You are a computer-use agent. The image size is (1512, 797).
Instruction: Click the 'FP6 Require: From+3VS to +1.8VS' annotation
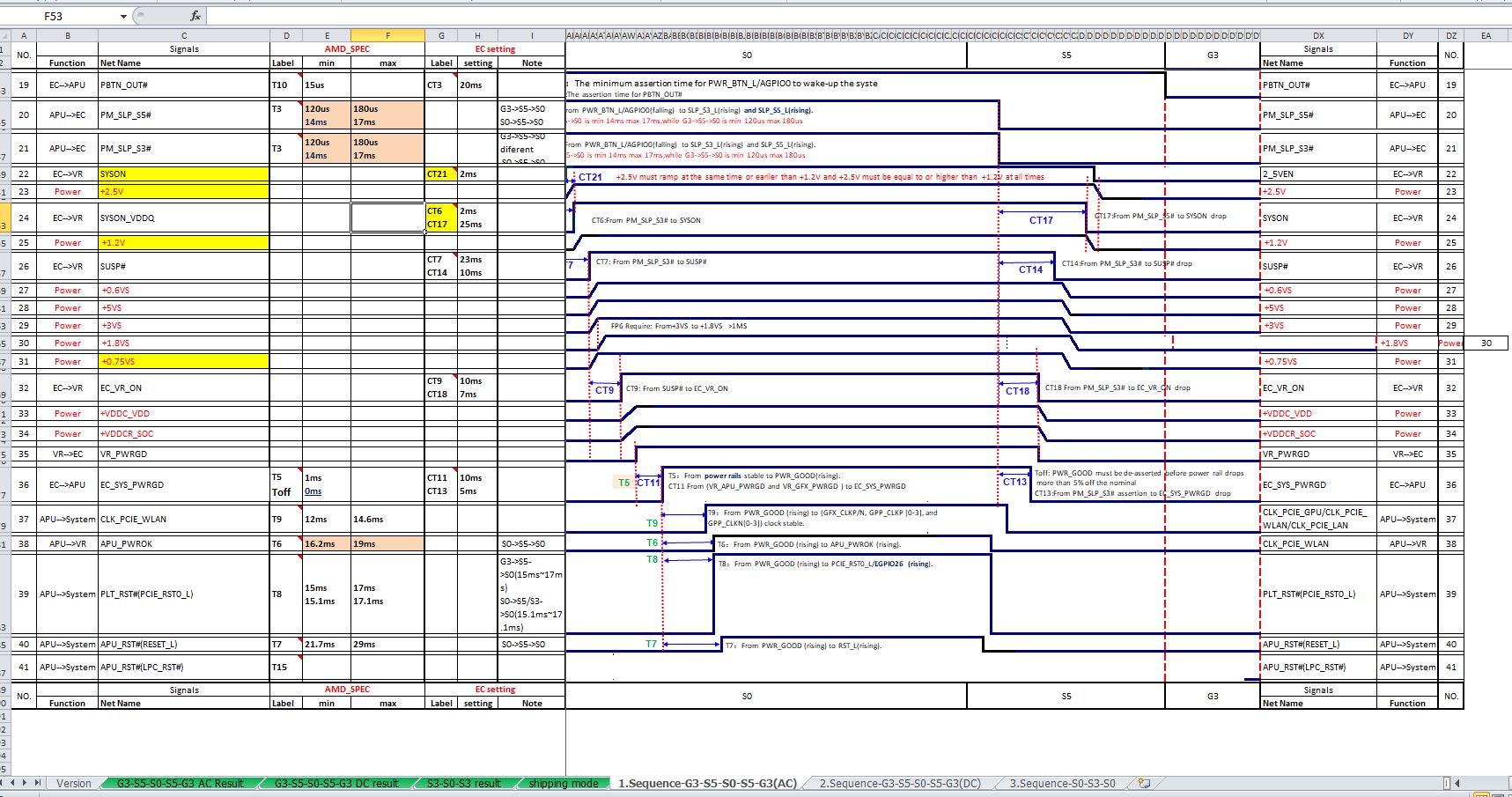pyautogui.click(x=679, y=326)
